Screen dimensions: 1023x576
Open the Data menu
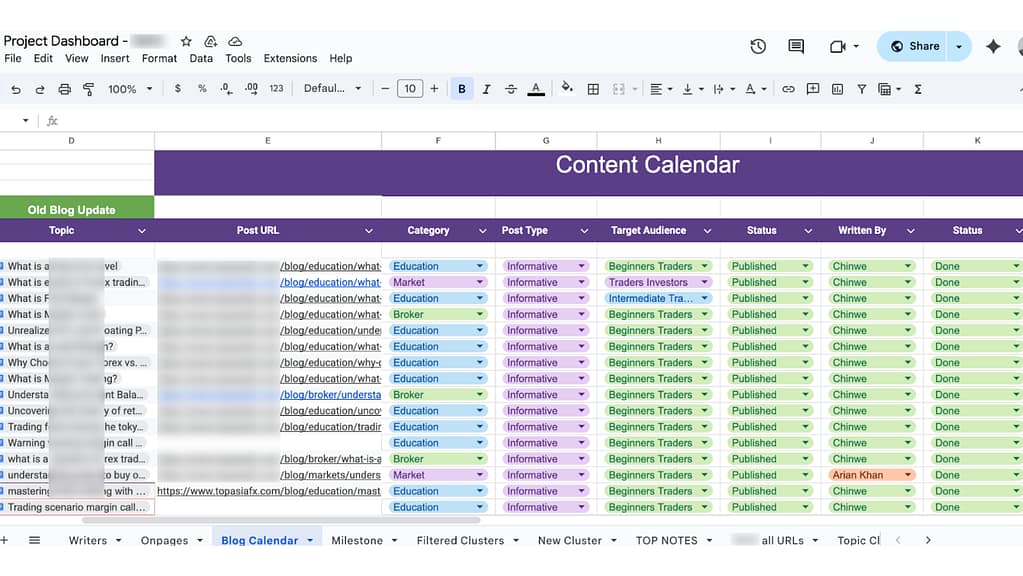(201, 58)
